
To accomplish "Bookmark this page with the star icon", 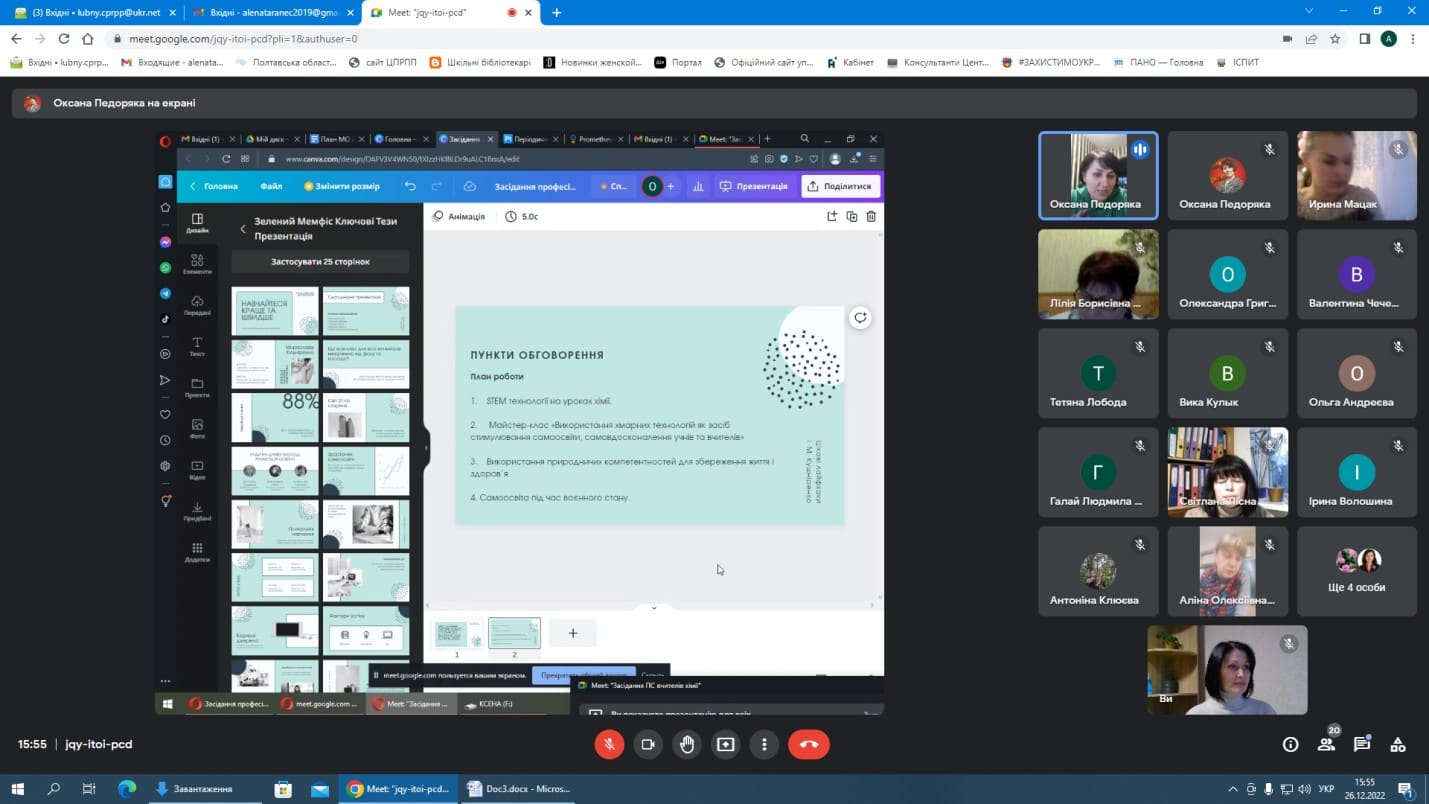I will (1335, 39).
